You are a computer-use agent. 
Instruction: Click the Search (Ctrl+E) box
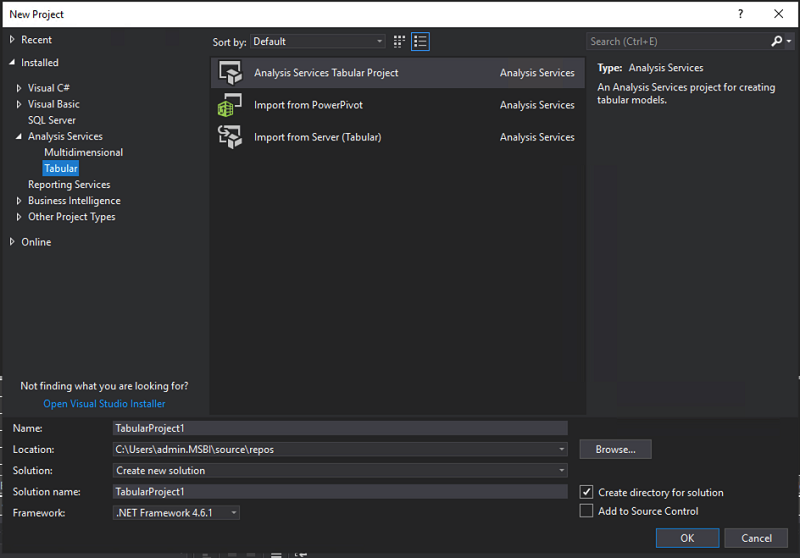(x=679, y=41)
